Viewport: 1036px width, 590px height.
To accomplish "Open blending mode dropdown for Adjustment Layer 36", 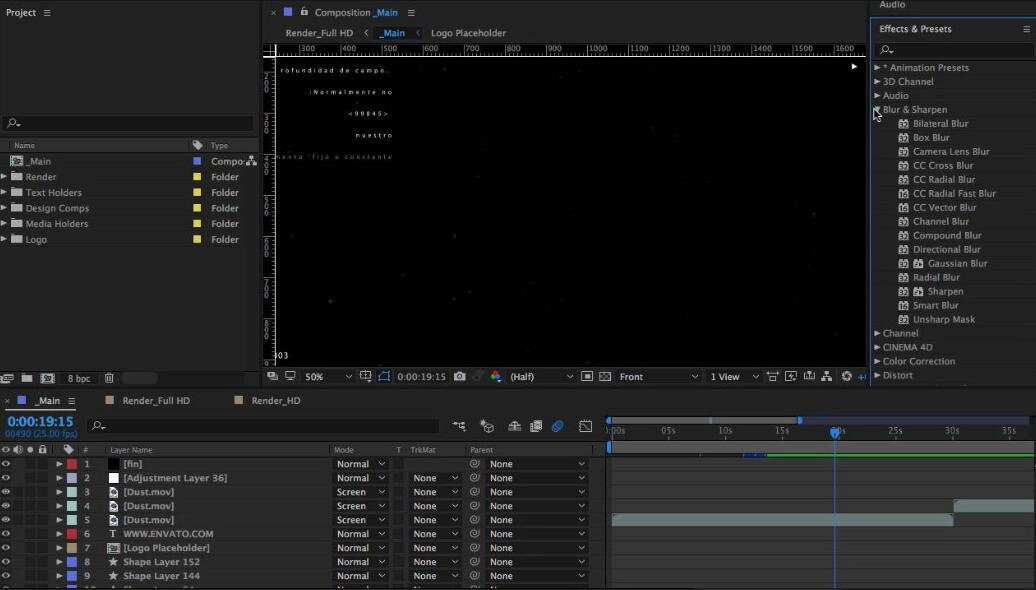I will click(x=358, y=478).
